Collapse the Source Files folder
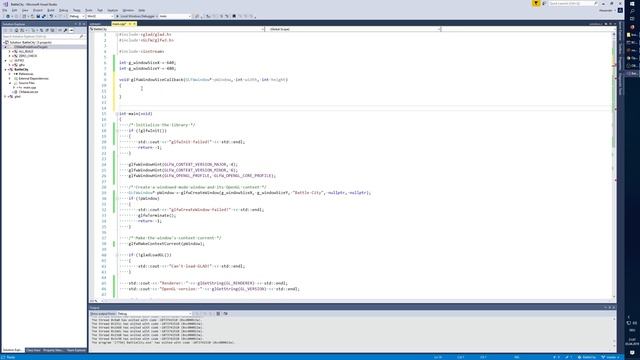This screenshot has height=360, width=640. click(10, 83)
